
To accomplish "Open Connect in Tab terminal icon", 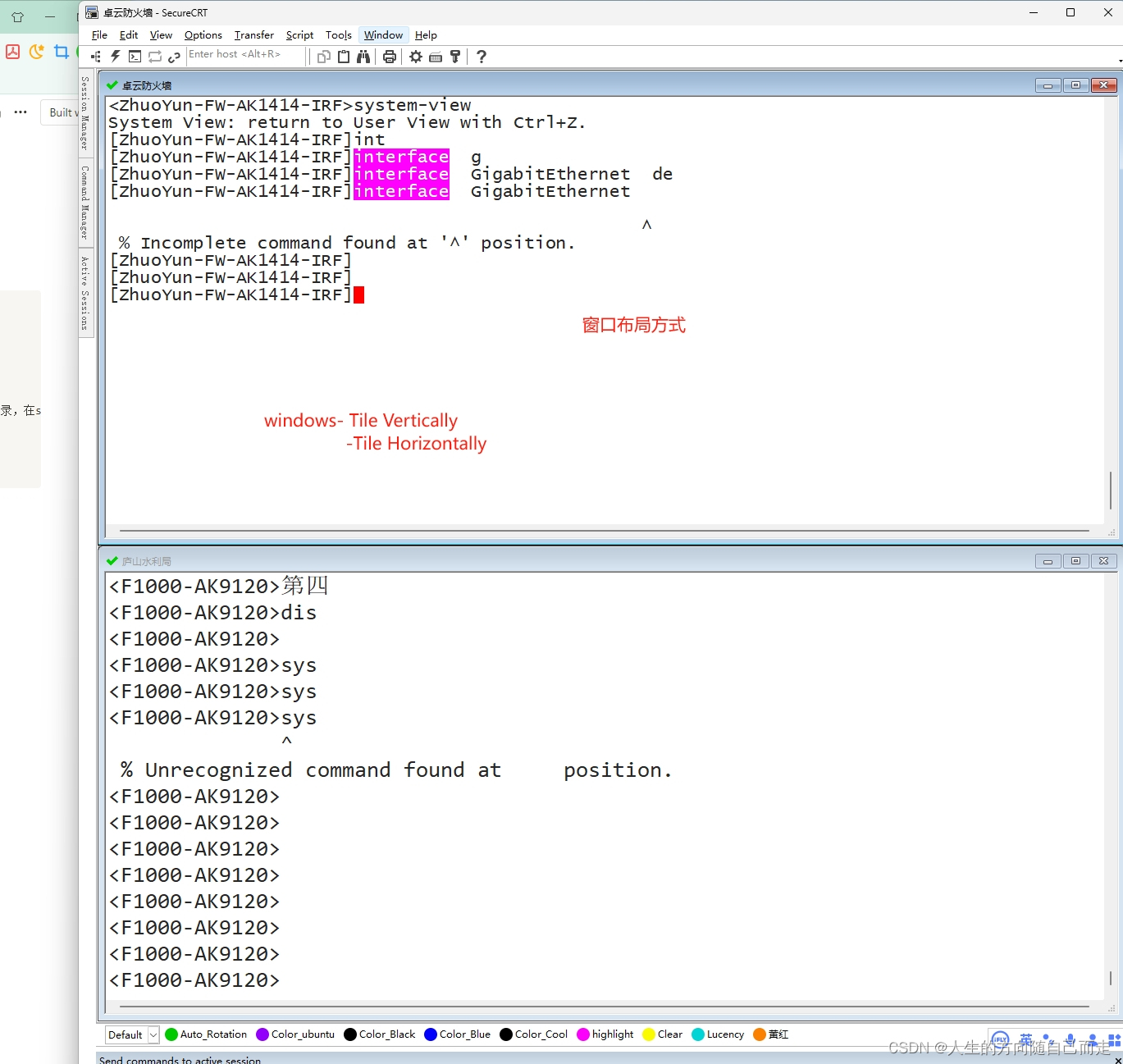I will tap(135, 57).
